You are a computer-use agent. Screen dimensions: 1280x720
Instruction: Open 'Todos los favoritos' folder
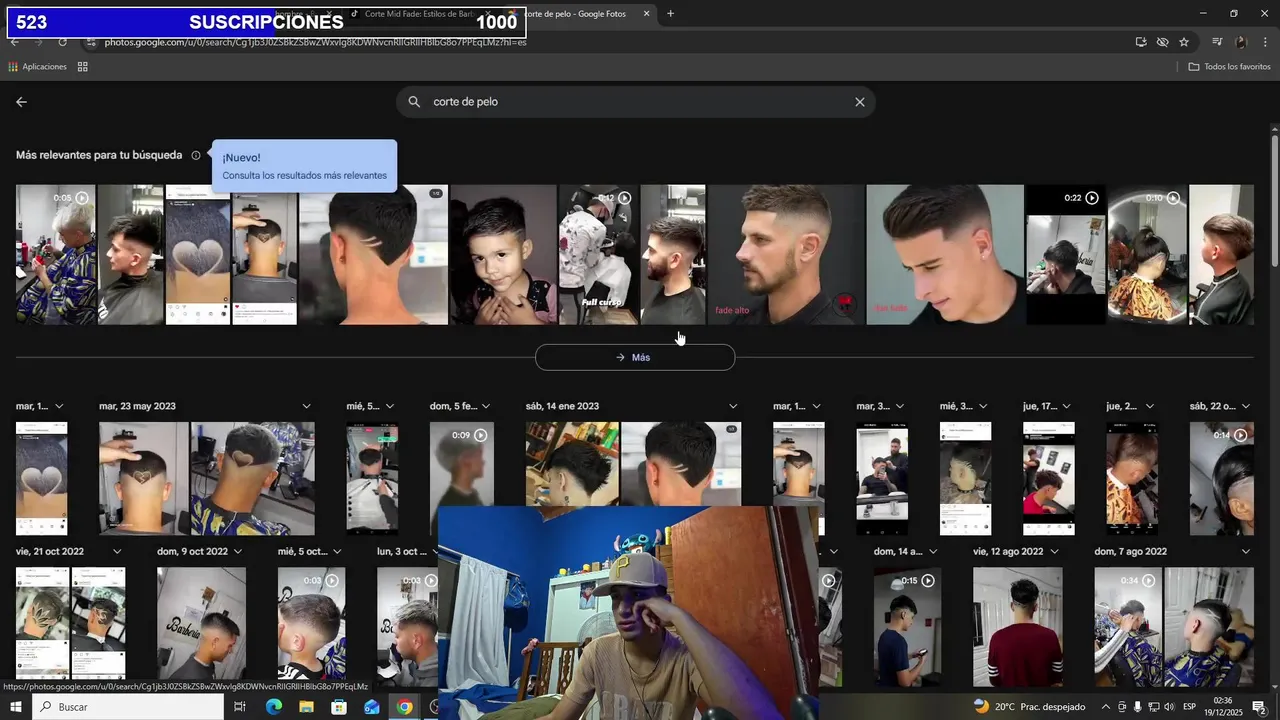tap(1229, 67)
